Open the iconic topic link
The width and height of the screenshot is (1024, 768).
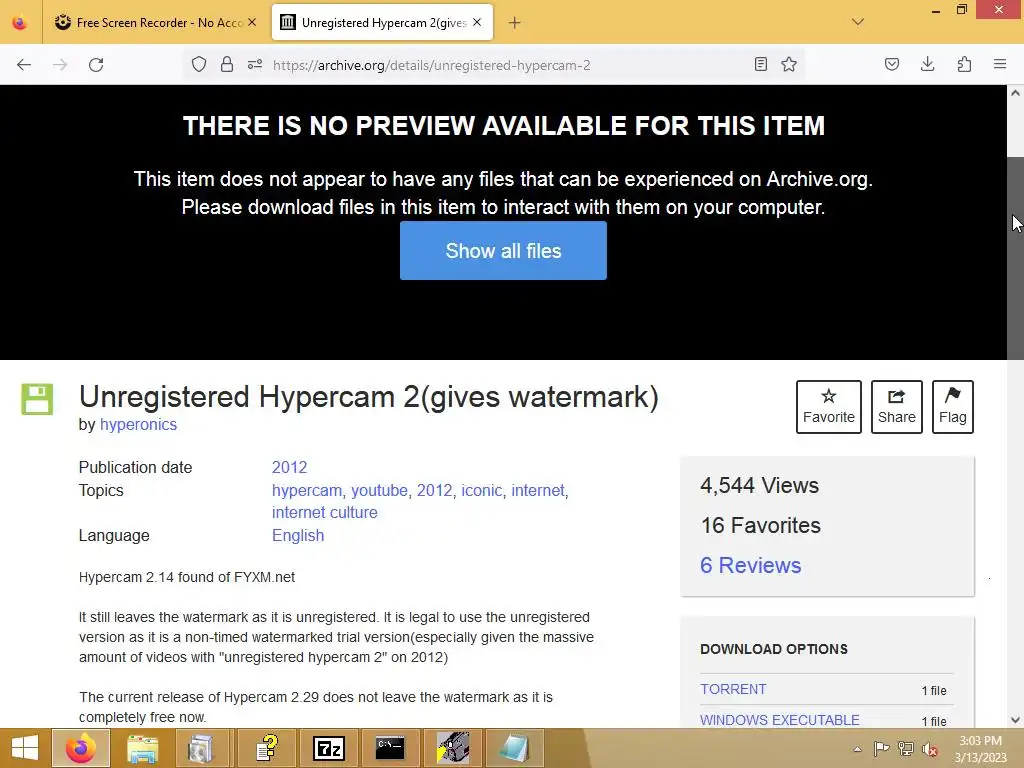pos(481,490)
